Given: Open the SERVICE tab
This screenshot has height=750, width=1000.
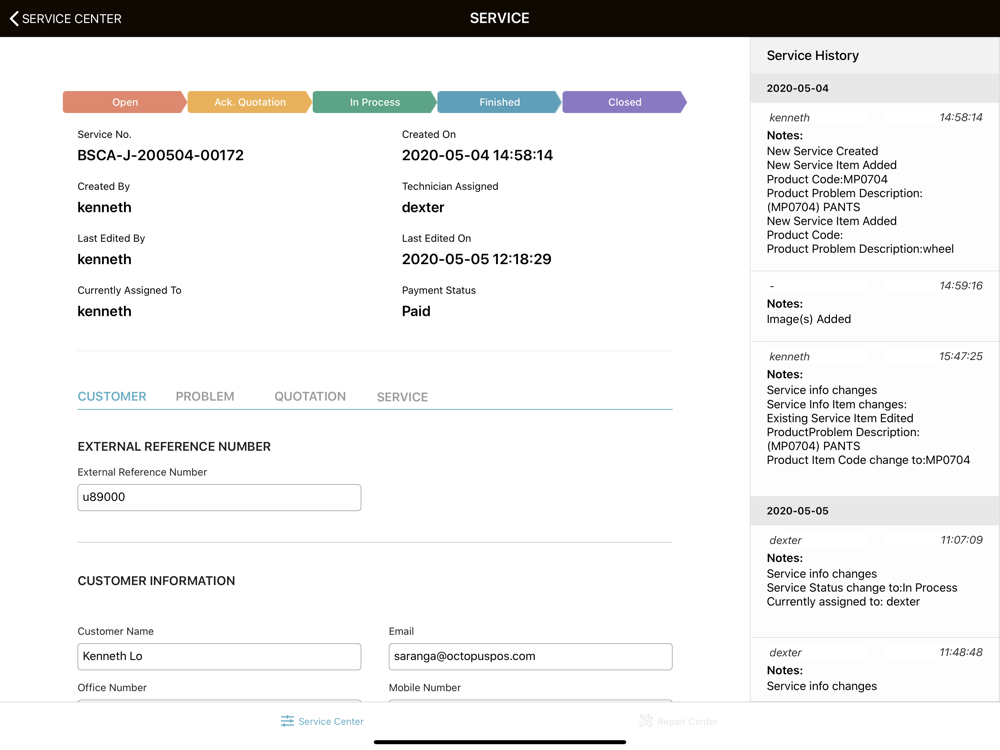Looking at the screenshot, I should click(402, 397).
